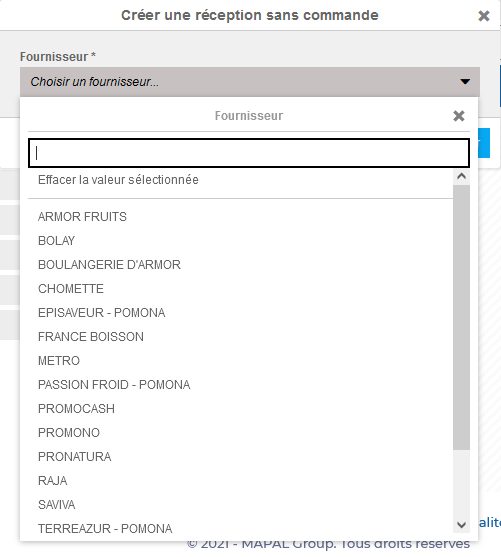Click the scrollbar down arrow
501x557 pixels.
tap(461, 525)
